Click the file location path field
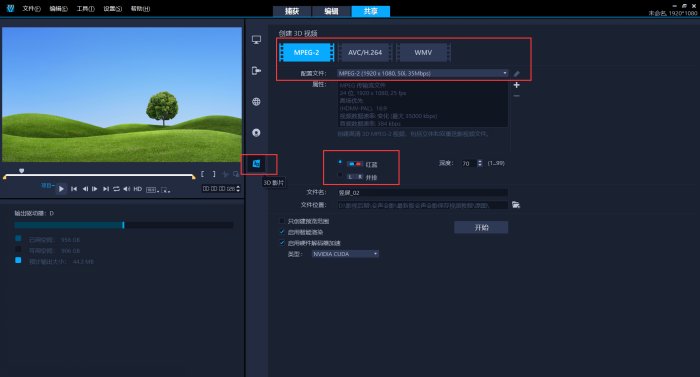This screenshot has height=377, width=700. point(422,205)
